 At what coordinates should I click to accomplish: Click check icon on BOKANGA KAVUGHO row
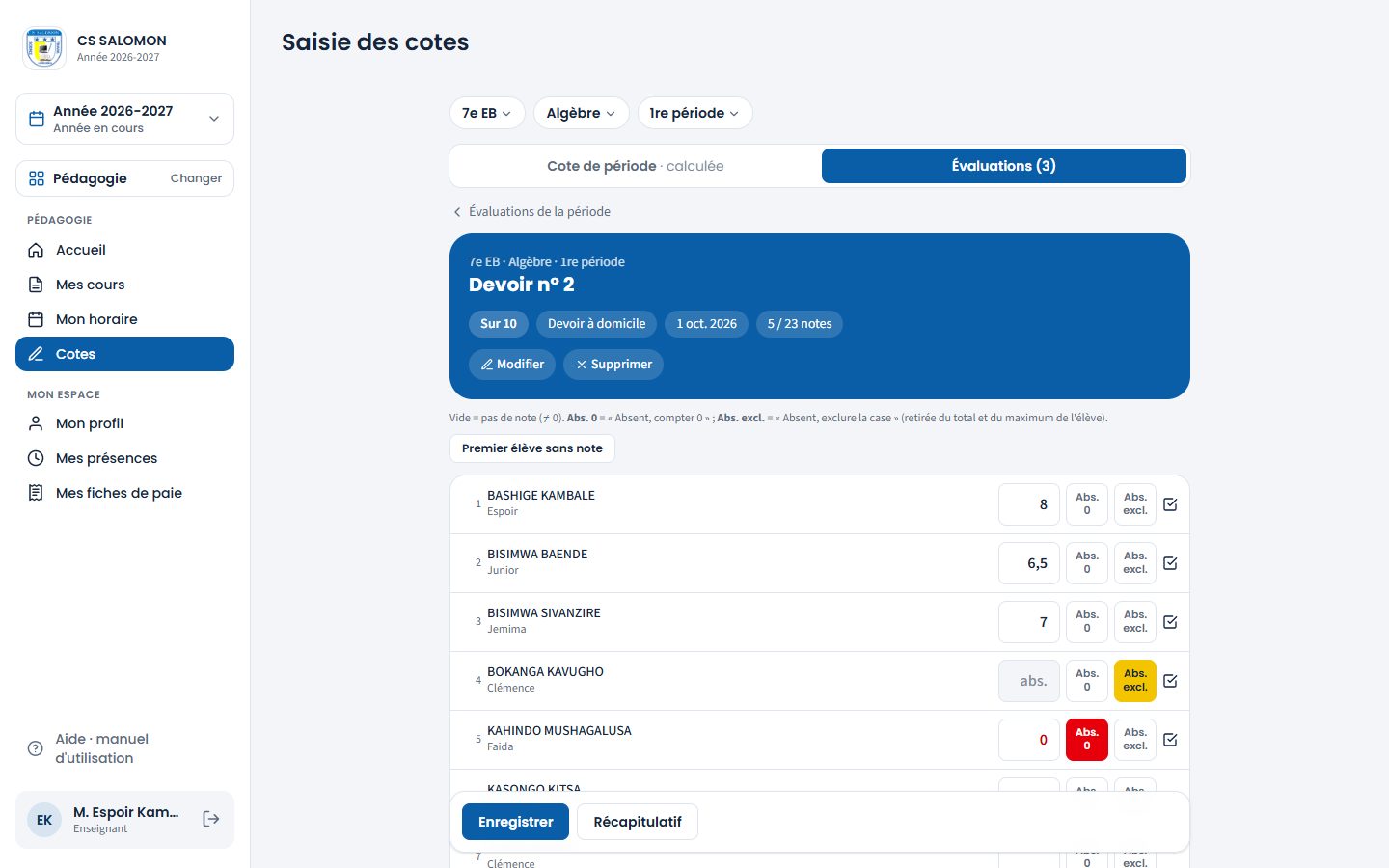[x=1170, y=681]
